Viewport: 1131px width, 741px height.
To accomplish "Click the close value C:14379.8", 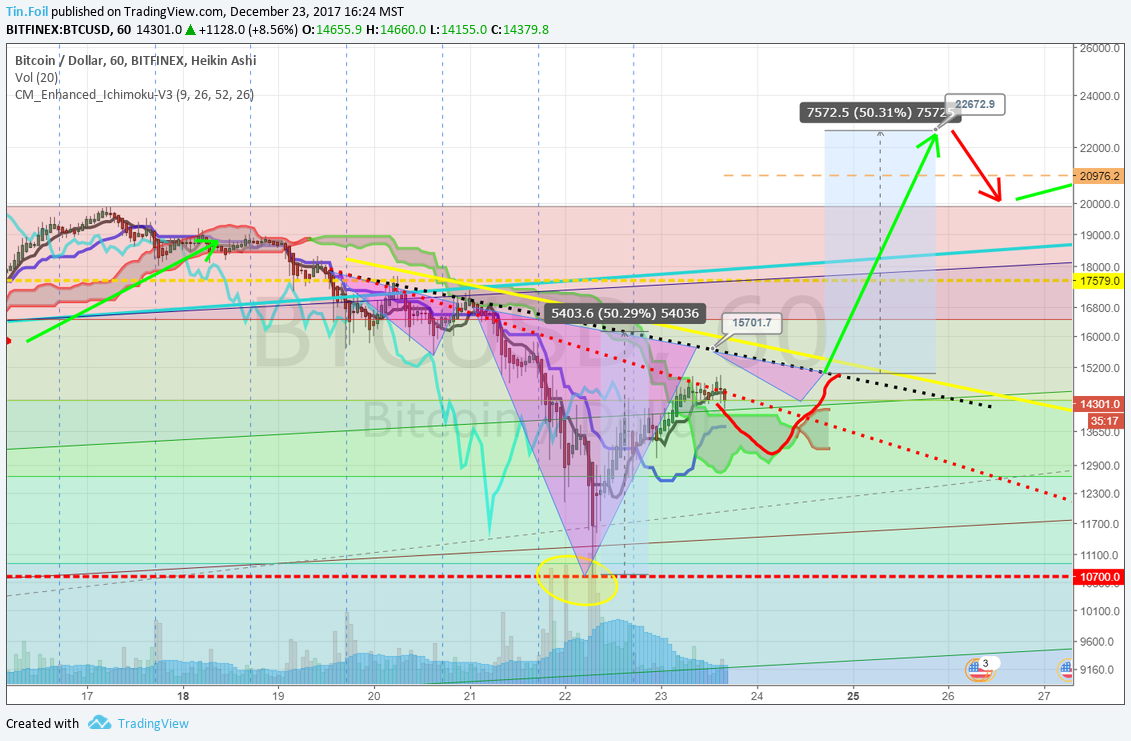I will pos(520,30).
